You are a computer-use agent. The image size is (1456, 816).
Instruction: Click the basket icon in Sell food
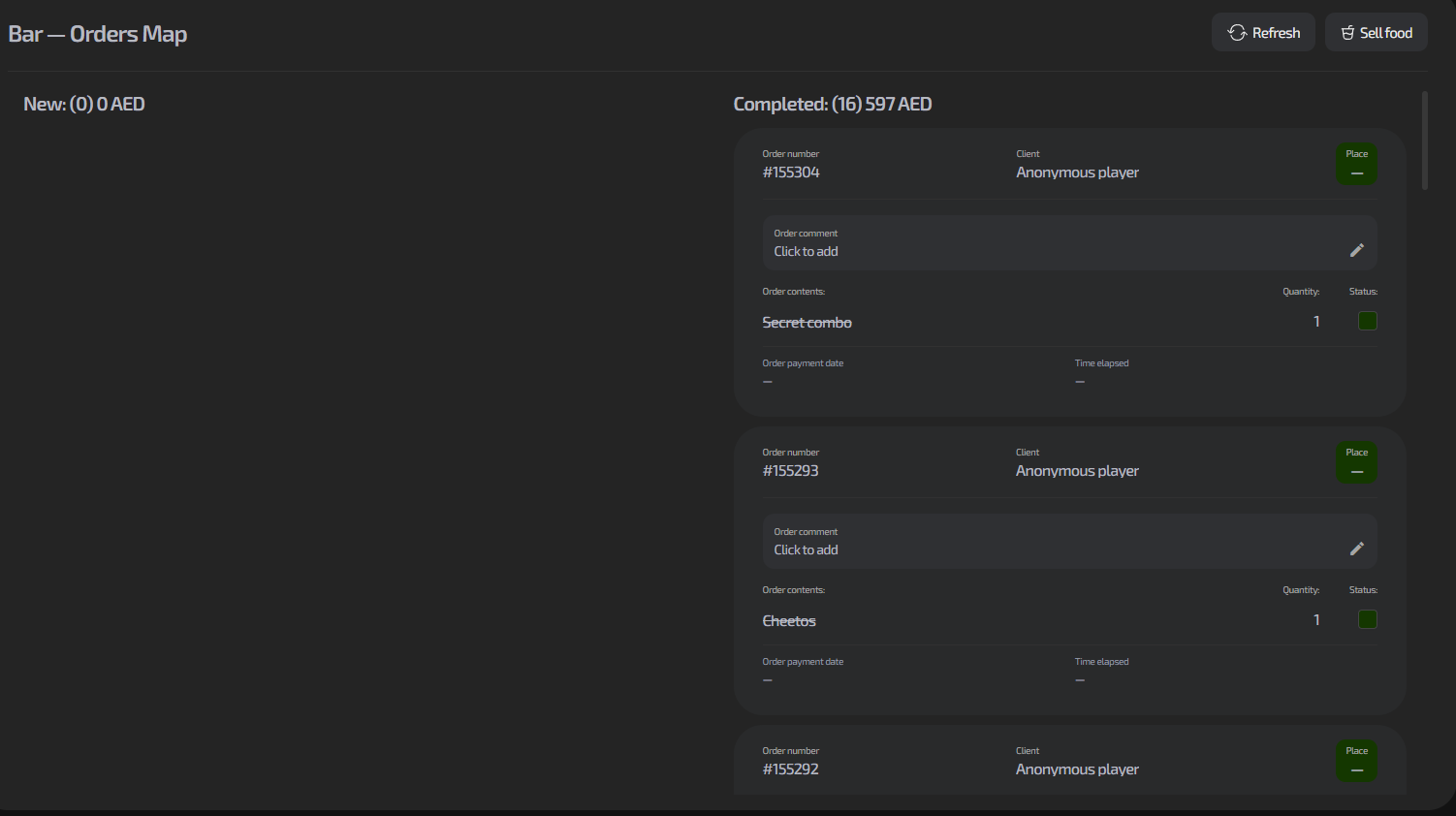1347,33
